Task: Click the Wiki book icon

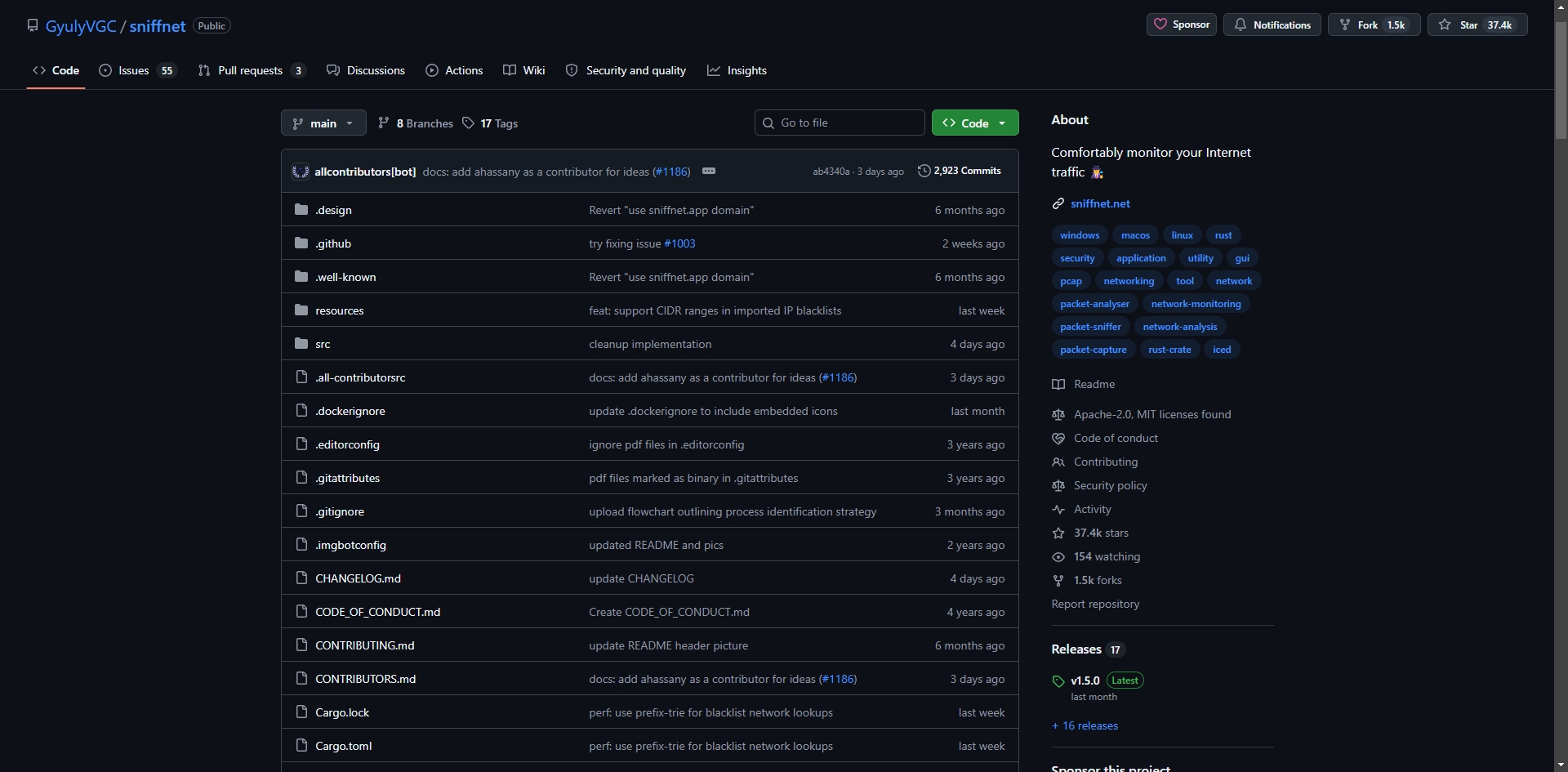Action: 510,70
